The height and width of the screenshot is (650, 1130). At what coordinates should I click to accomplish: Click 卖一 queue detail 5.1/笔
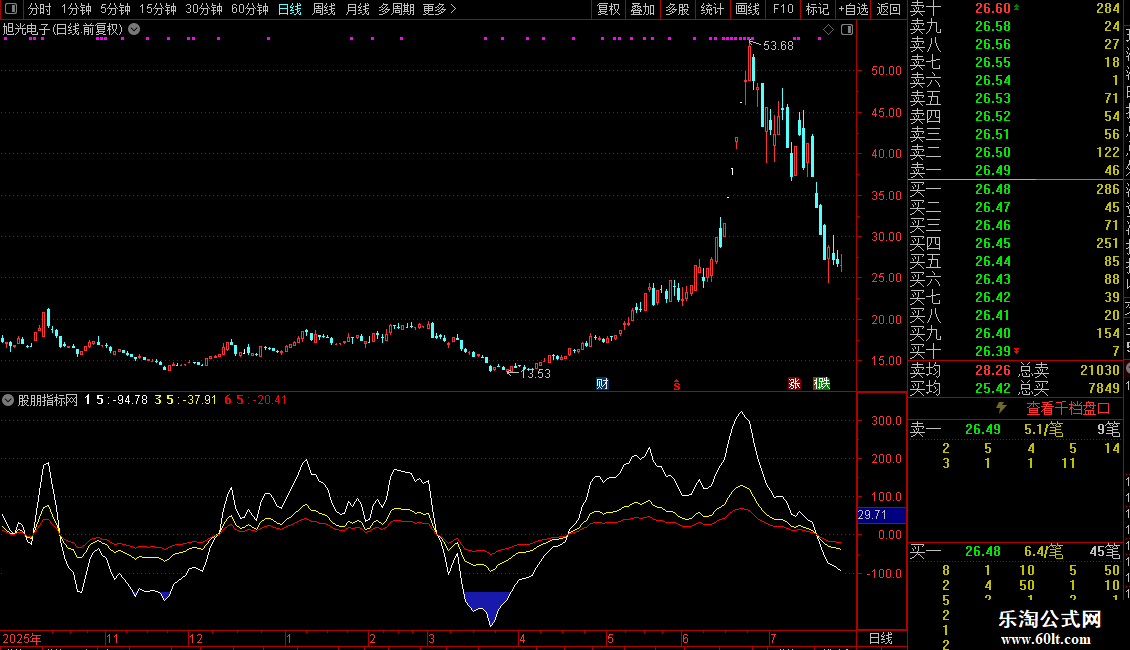pos(1044,429)
